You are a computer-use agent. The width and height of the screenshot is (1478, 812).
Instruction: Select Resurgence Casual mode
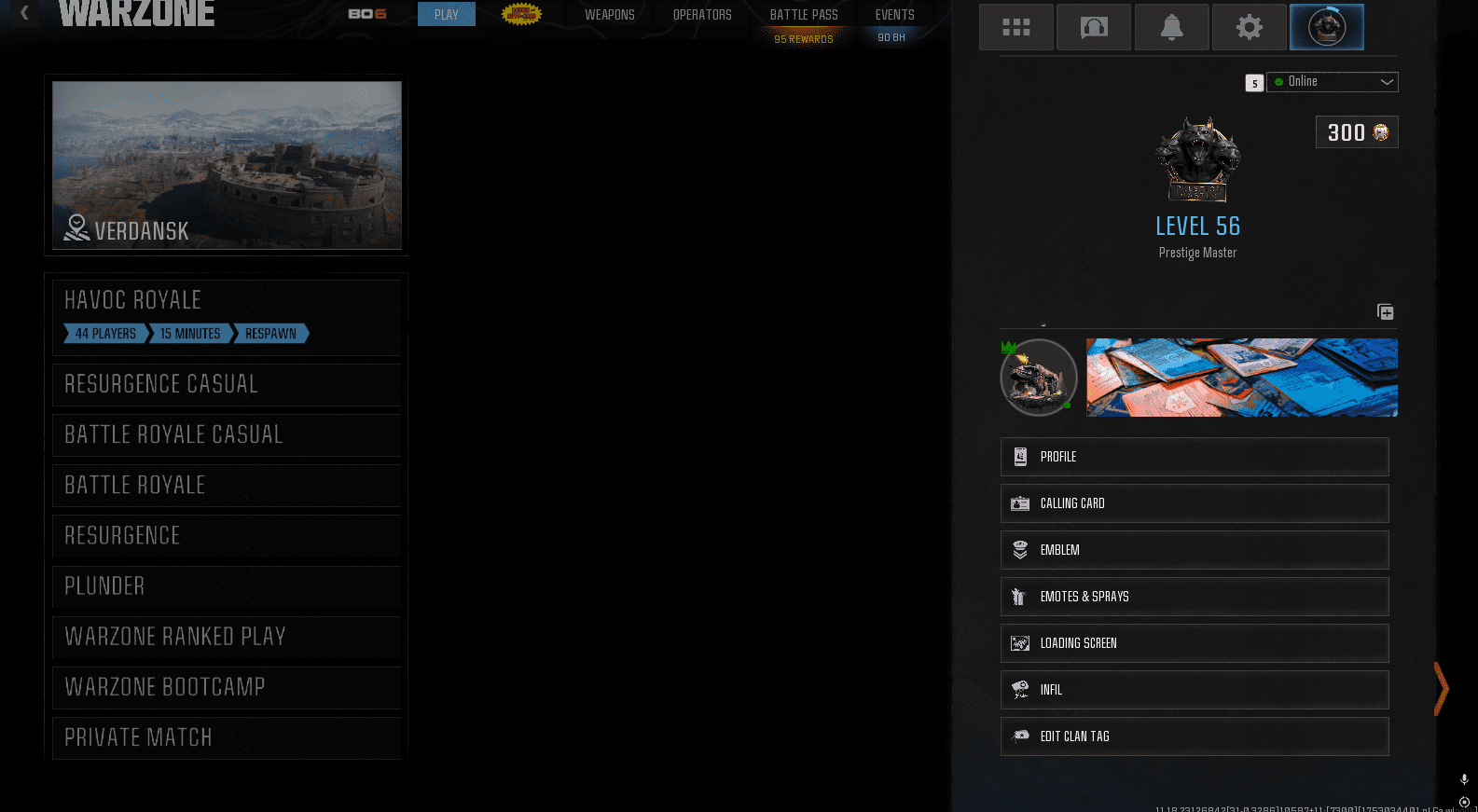(227, 384)
